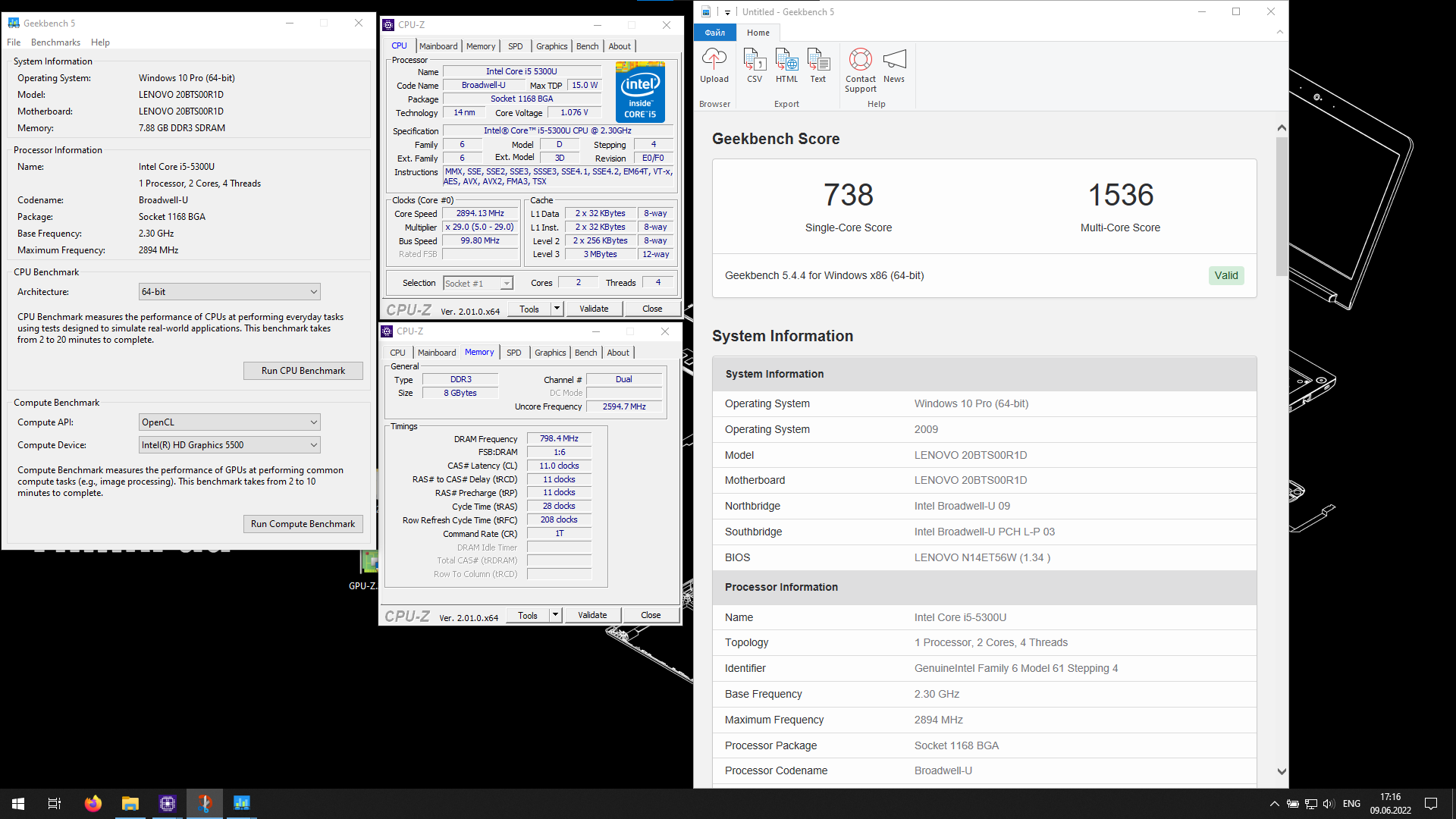
Task: Select About tab in bottom CPU-Z
Action: coord(618,353)
